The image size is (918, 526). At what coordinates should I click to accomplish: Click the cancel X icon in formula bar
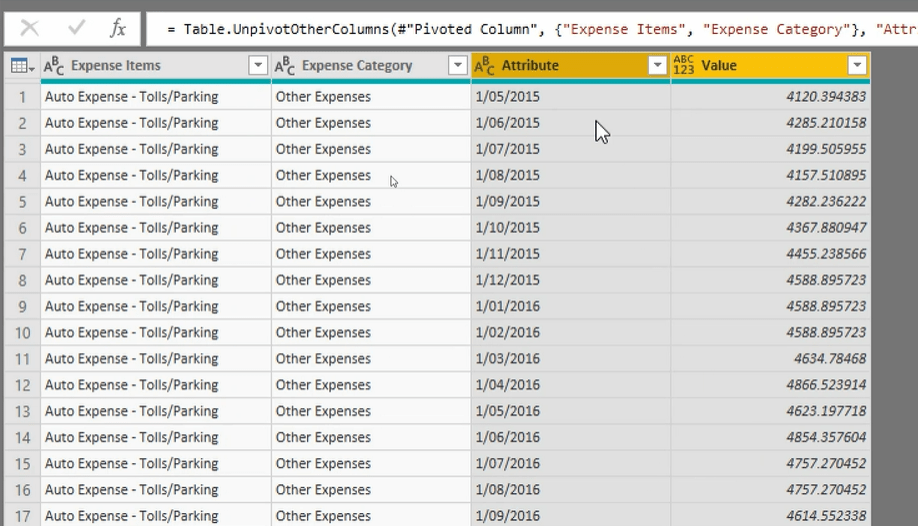pos(30,28)
